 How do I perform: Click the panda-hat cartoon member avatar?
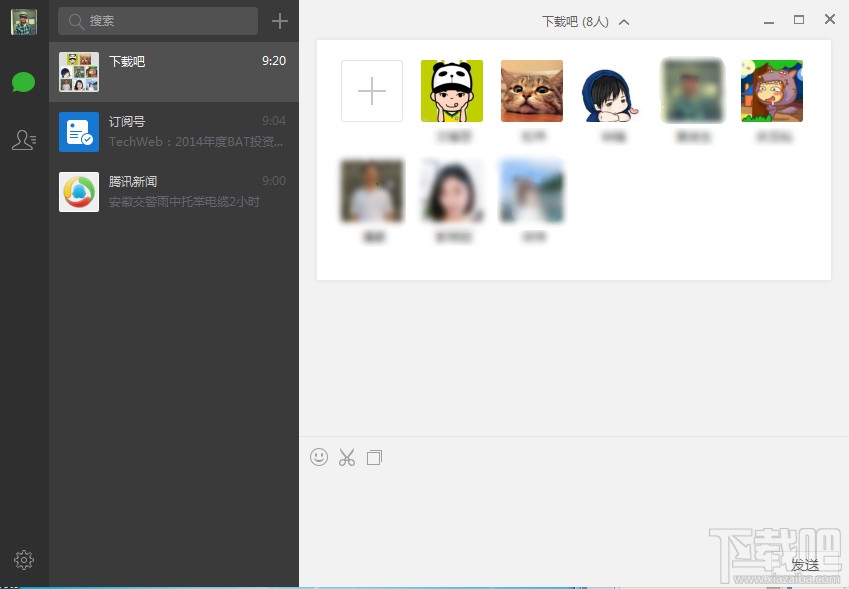click(x=451, y=90)
